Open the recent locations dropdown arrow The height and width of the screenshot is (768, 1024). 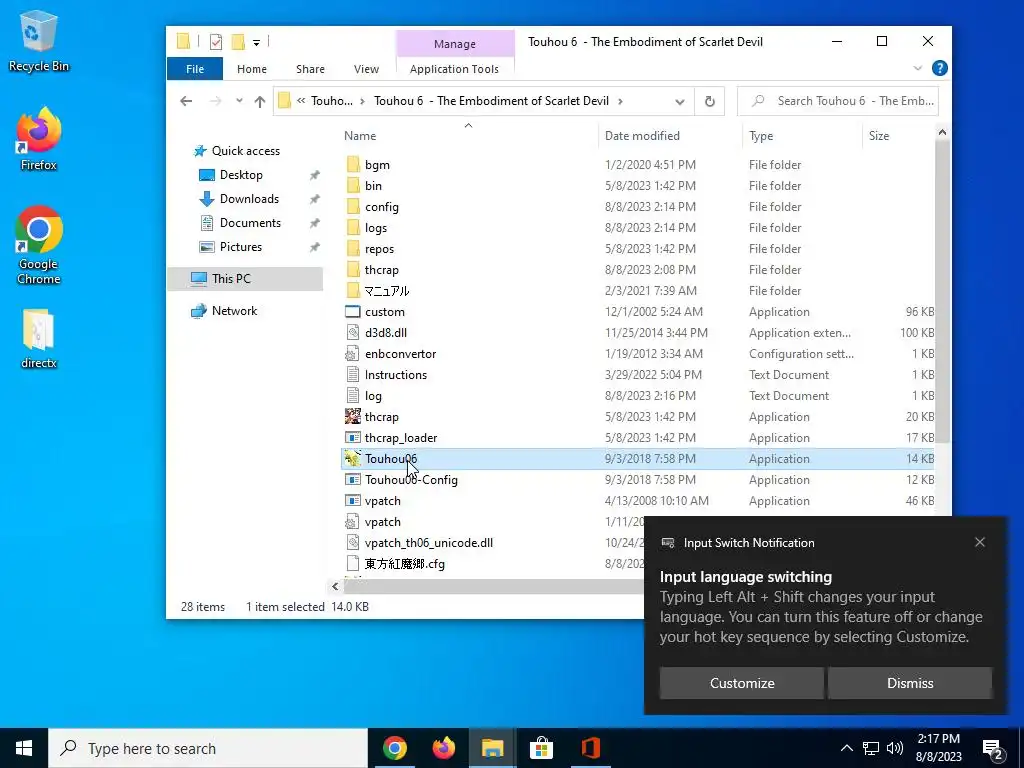pos(239,101)
